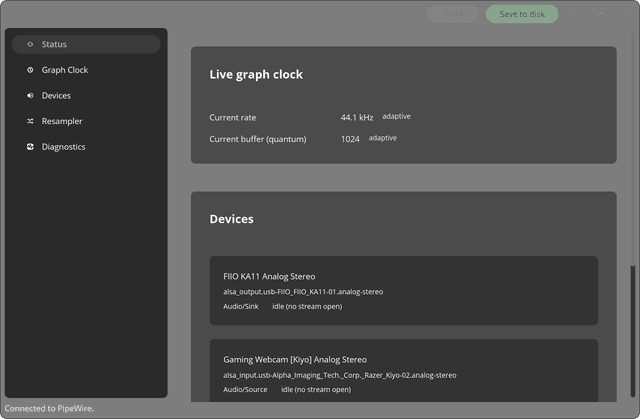The image size is (640, 419).
Task: Click the 'adaptive' tag next to 1024
Action: [382, 138]
